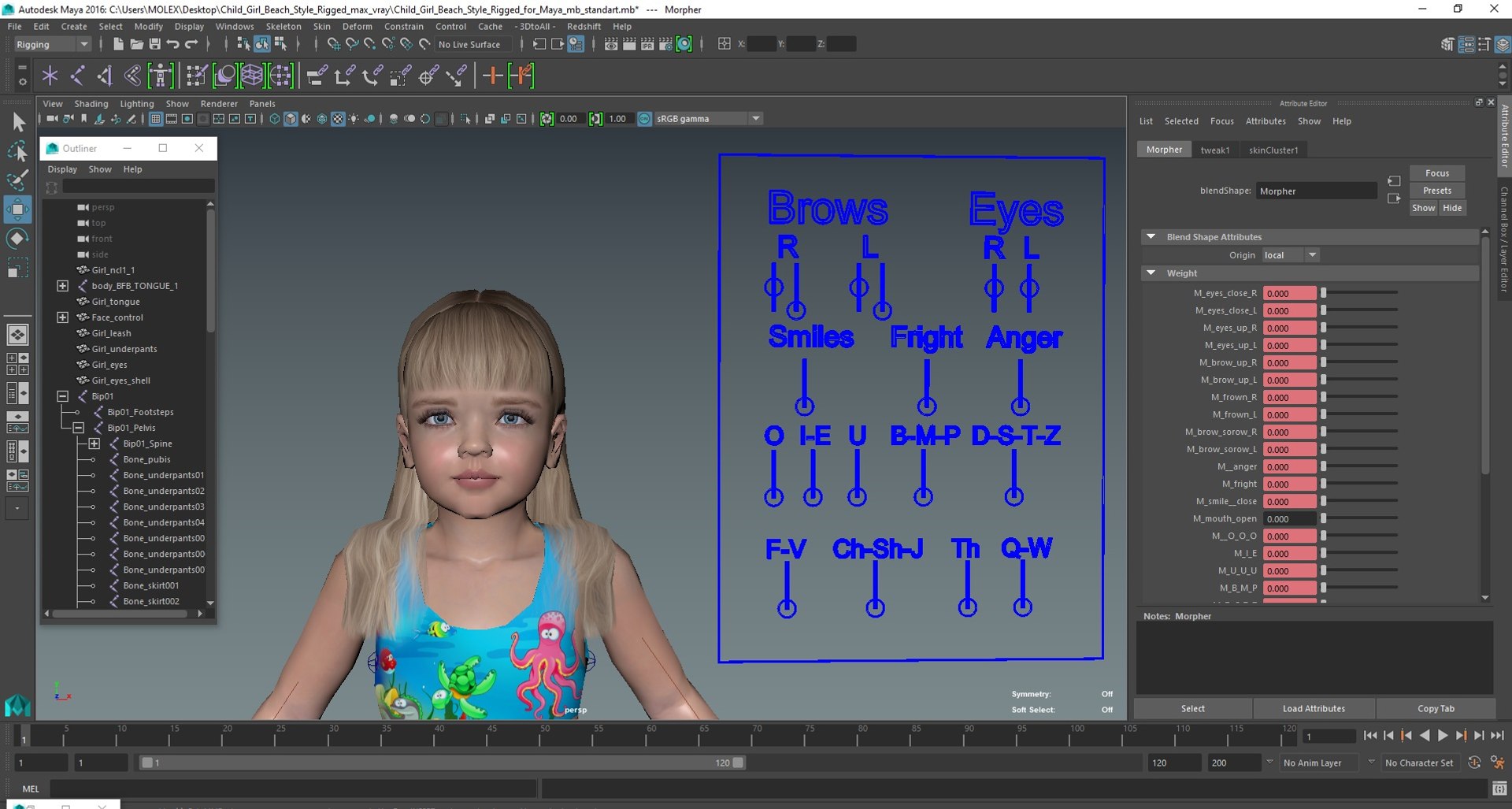Collapse the Weight section

point(1151,273)
